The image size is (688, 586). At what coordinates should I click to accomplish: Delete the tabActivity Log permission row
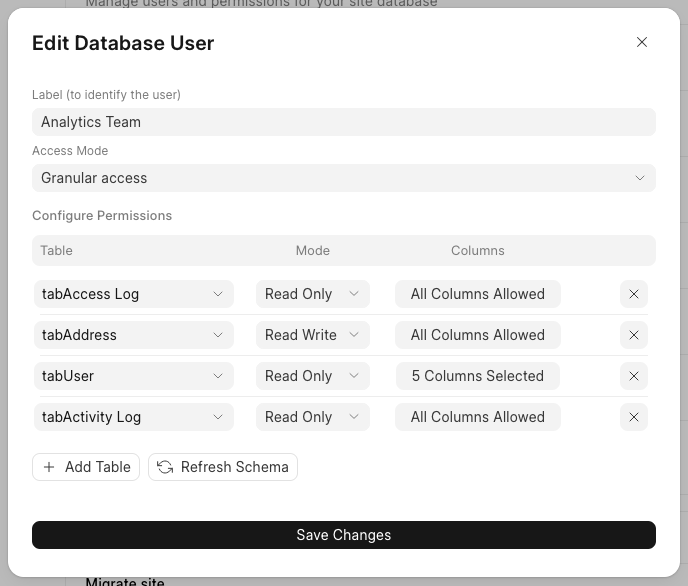tap(633, 417)
